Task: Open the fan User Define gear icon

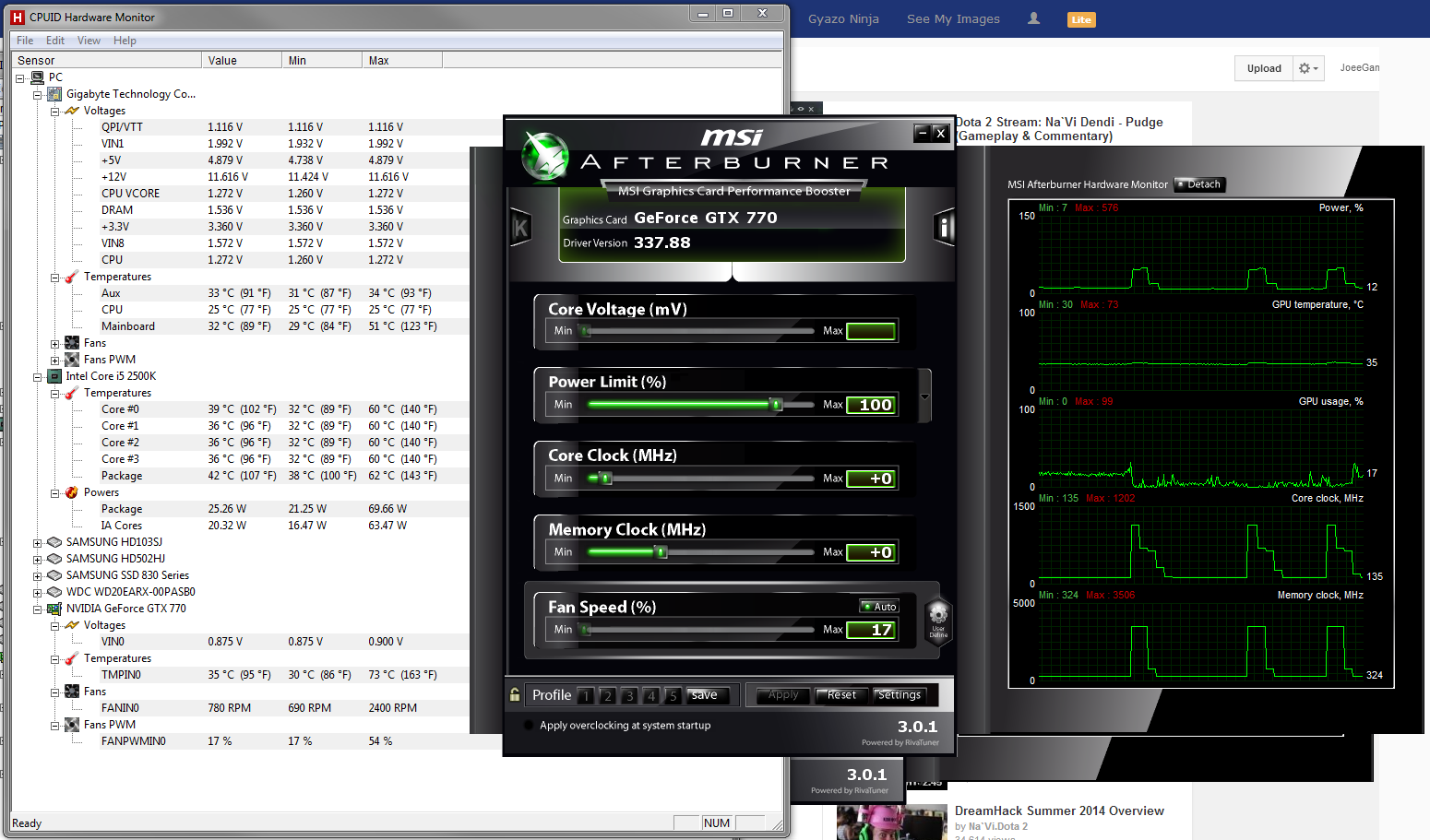Action: [938, 621]
